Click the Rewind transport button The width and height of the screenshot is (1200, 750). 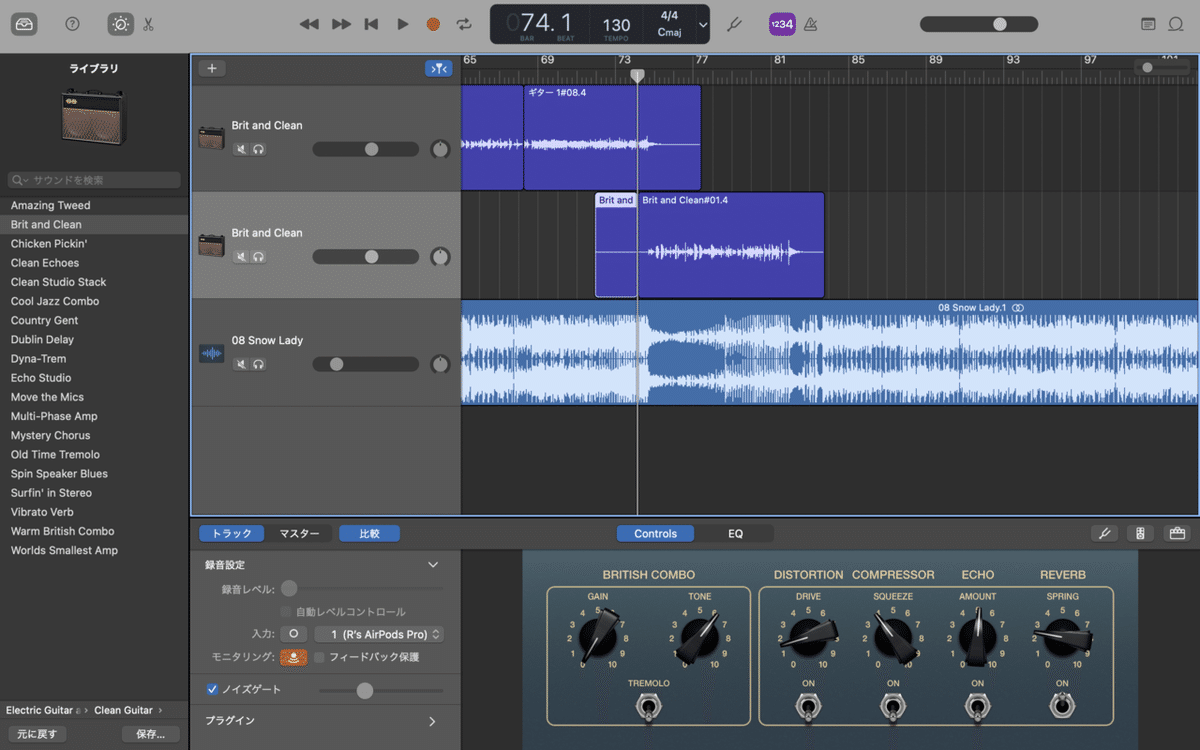point(310,24)
